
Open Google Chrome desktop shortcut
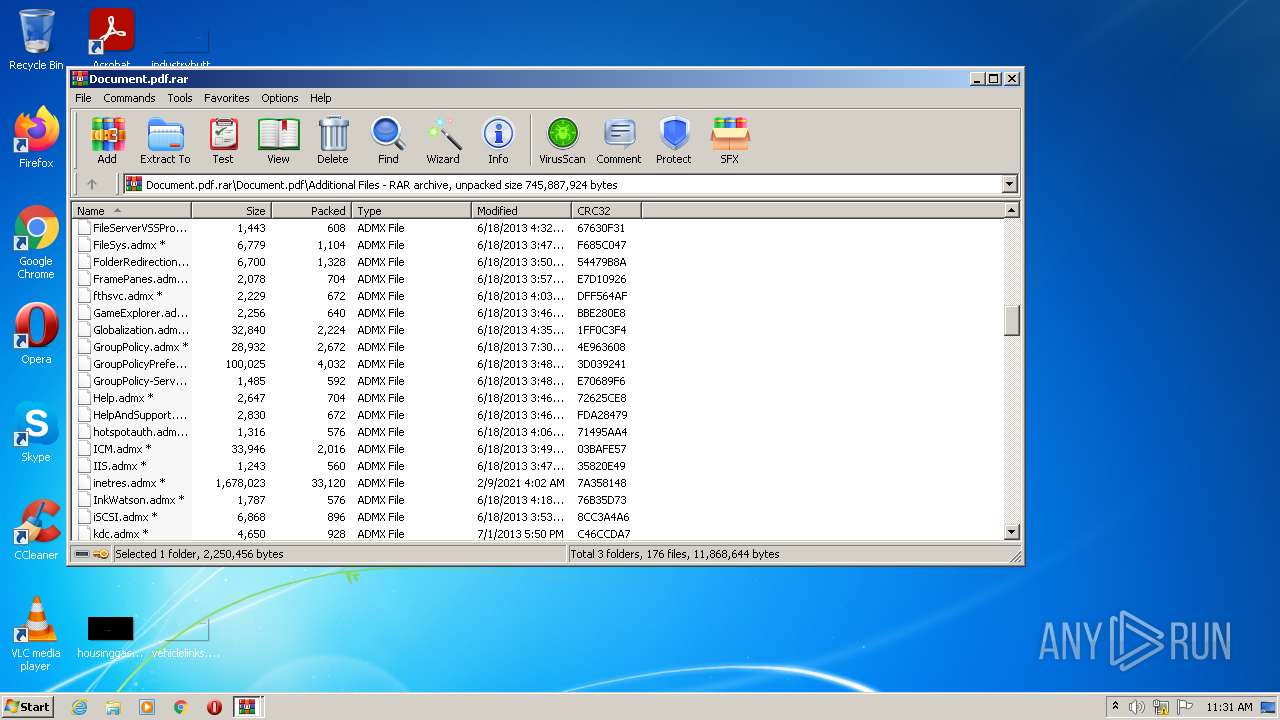point(36,243)
